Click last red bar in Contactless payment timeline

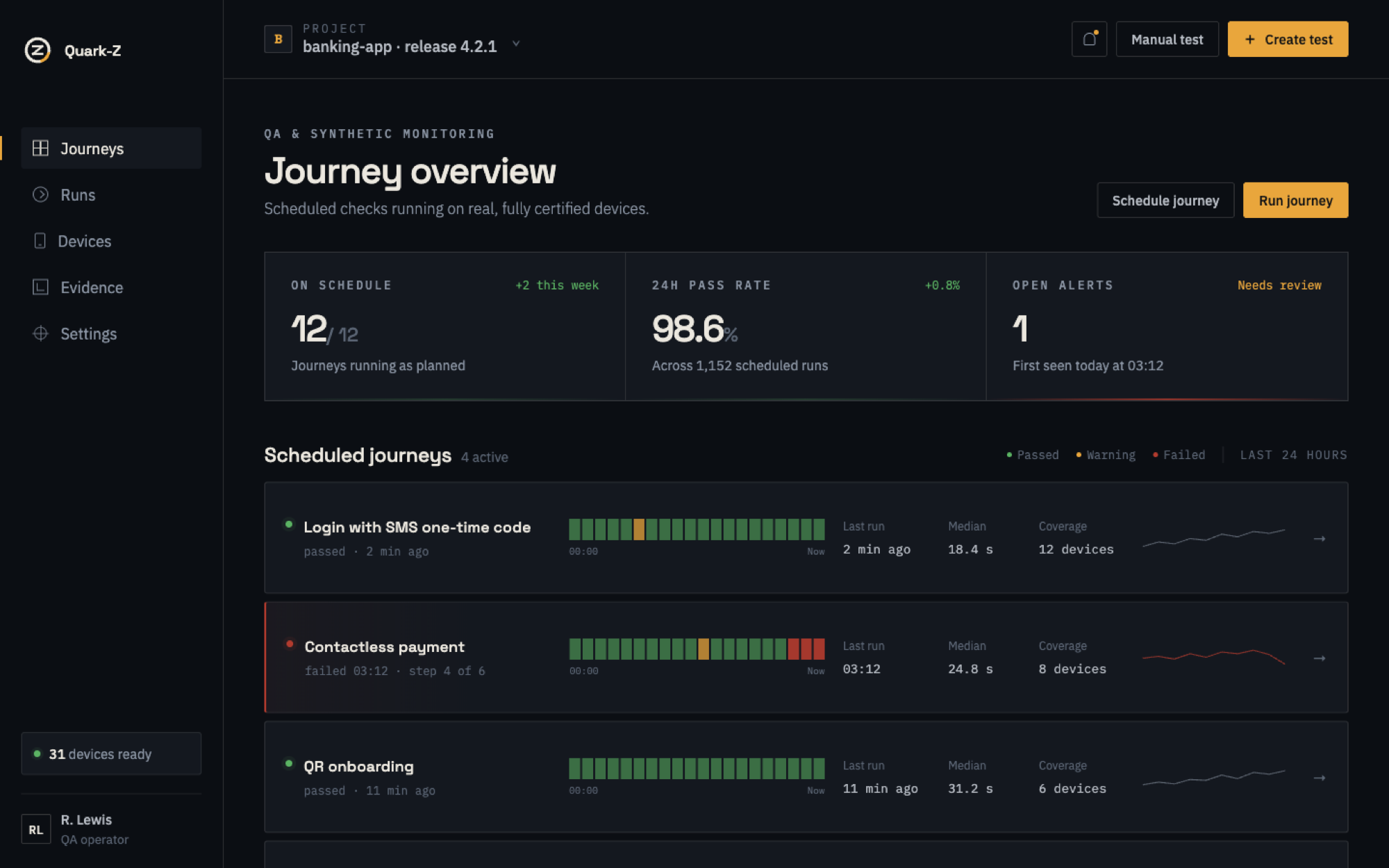point(819,649)
